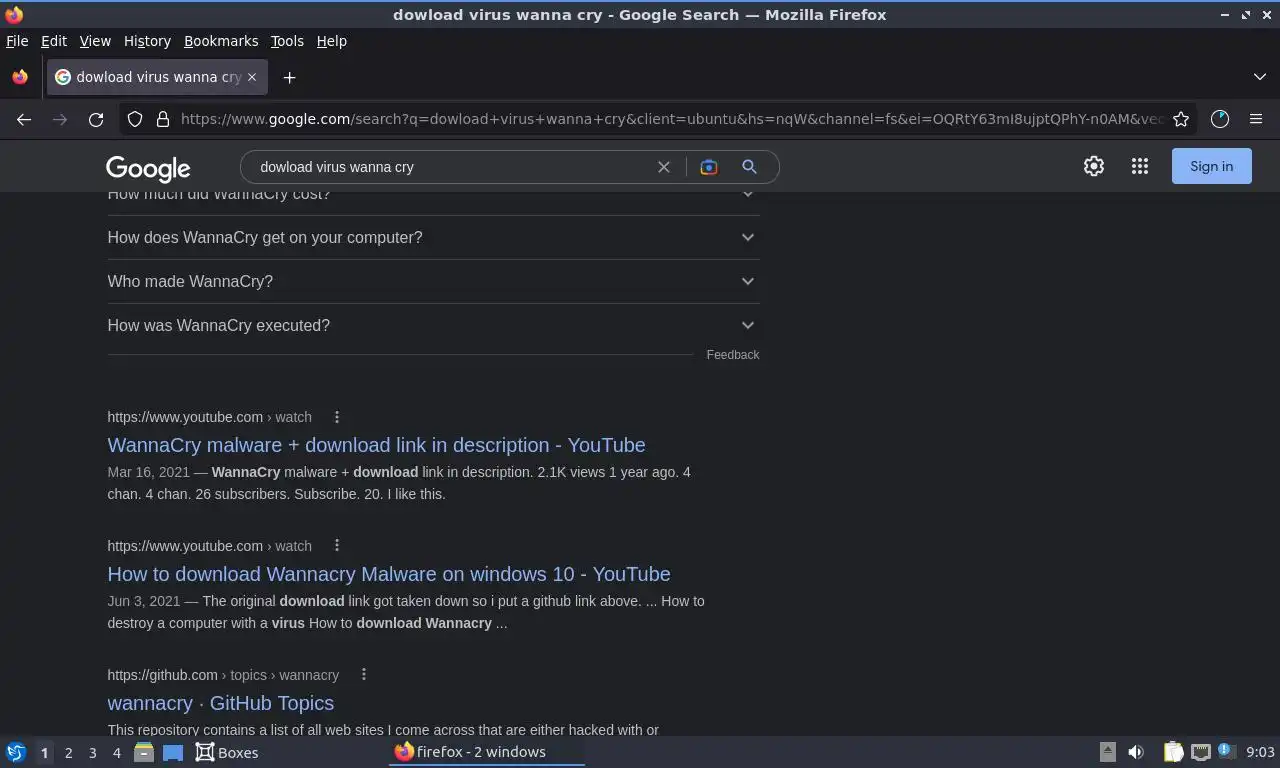List all tabs dropdown arrow
This screenshot has height=768, width=1280.
click(1260, 77)
